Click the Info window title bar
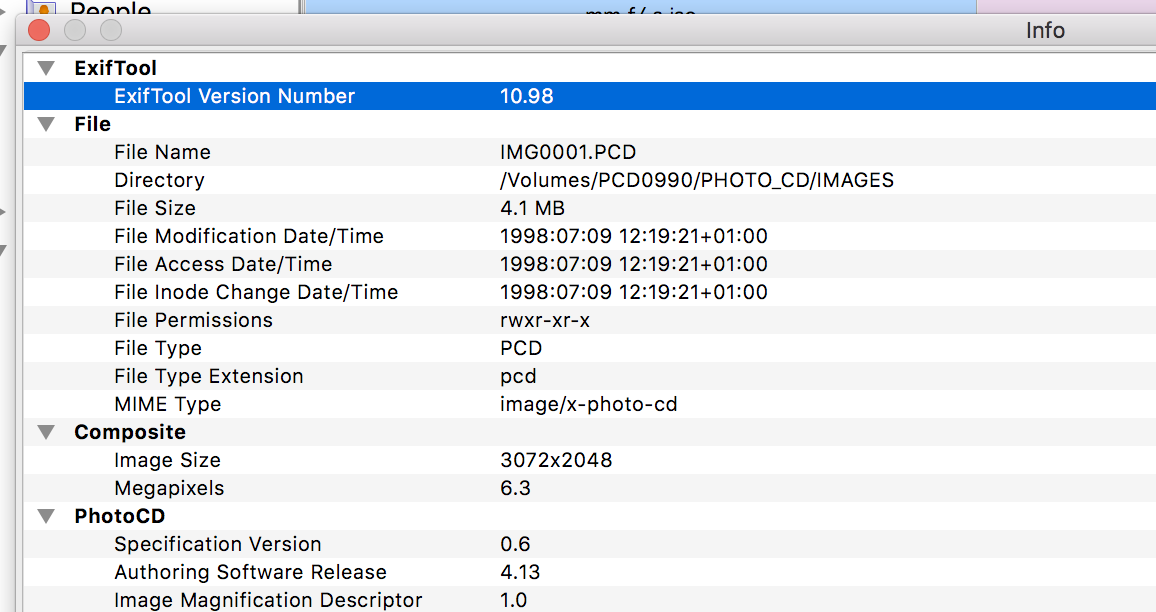The width and height of the screenshot is (1156, 612). [x=600, y=30]
